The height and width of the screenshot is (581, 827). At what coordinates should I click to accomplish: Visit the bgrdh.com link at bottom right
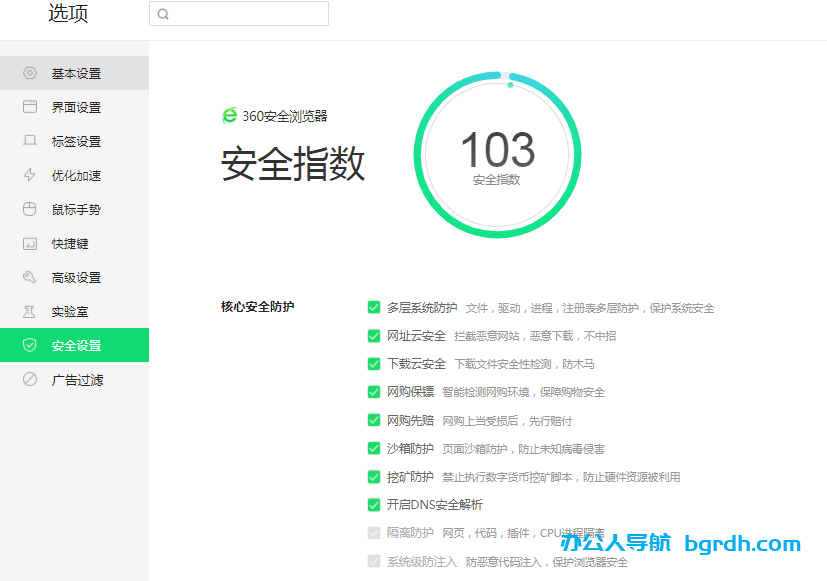(x=745, y=541)
